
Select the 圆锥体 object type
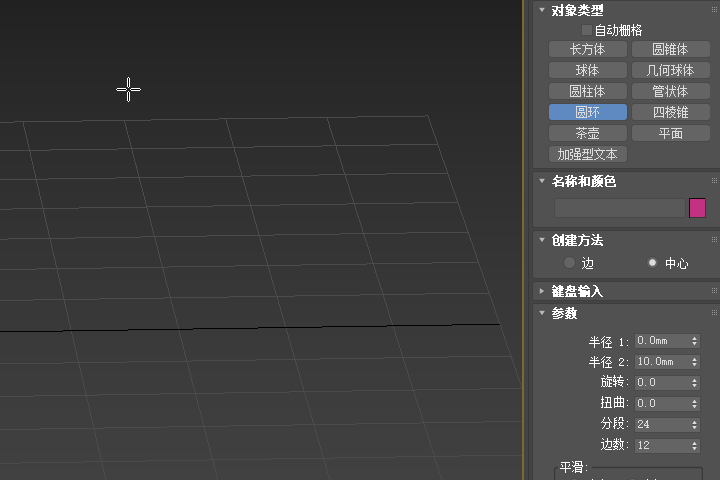click(x=671, y=49)
